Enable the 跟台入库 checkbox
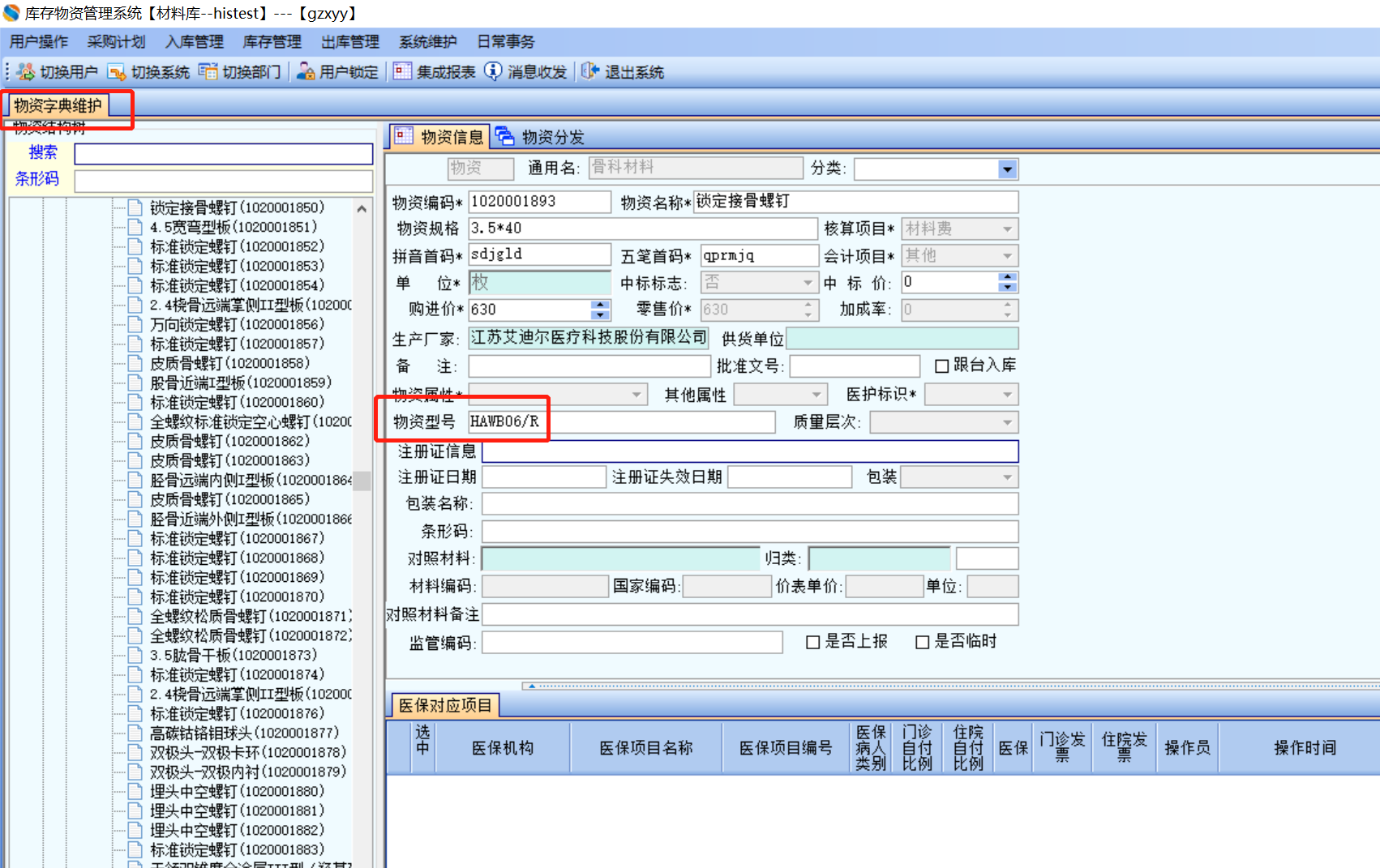This screenshot has height=868, width=1380. point(941,366)
